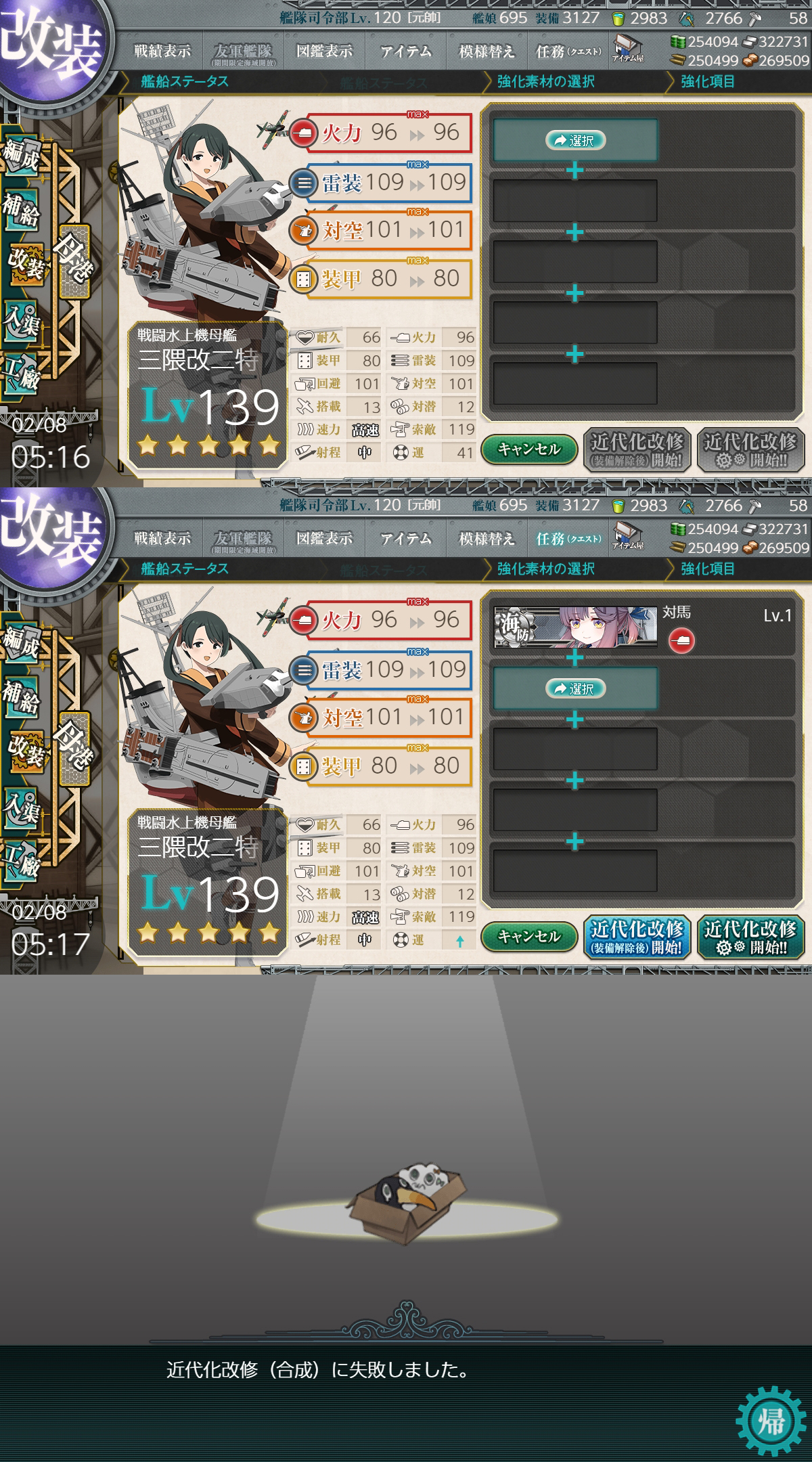Start 近代化改修 gear button in lower panel
This screenshot has height=1462, width=812.
[750, 937]
